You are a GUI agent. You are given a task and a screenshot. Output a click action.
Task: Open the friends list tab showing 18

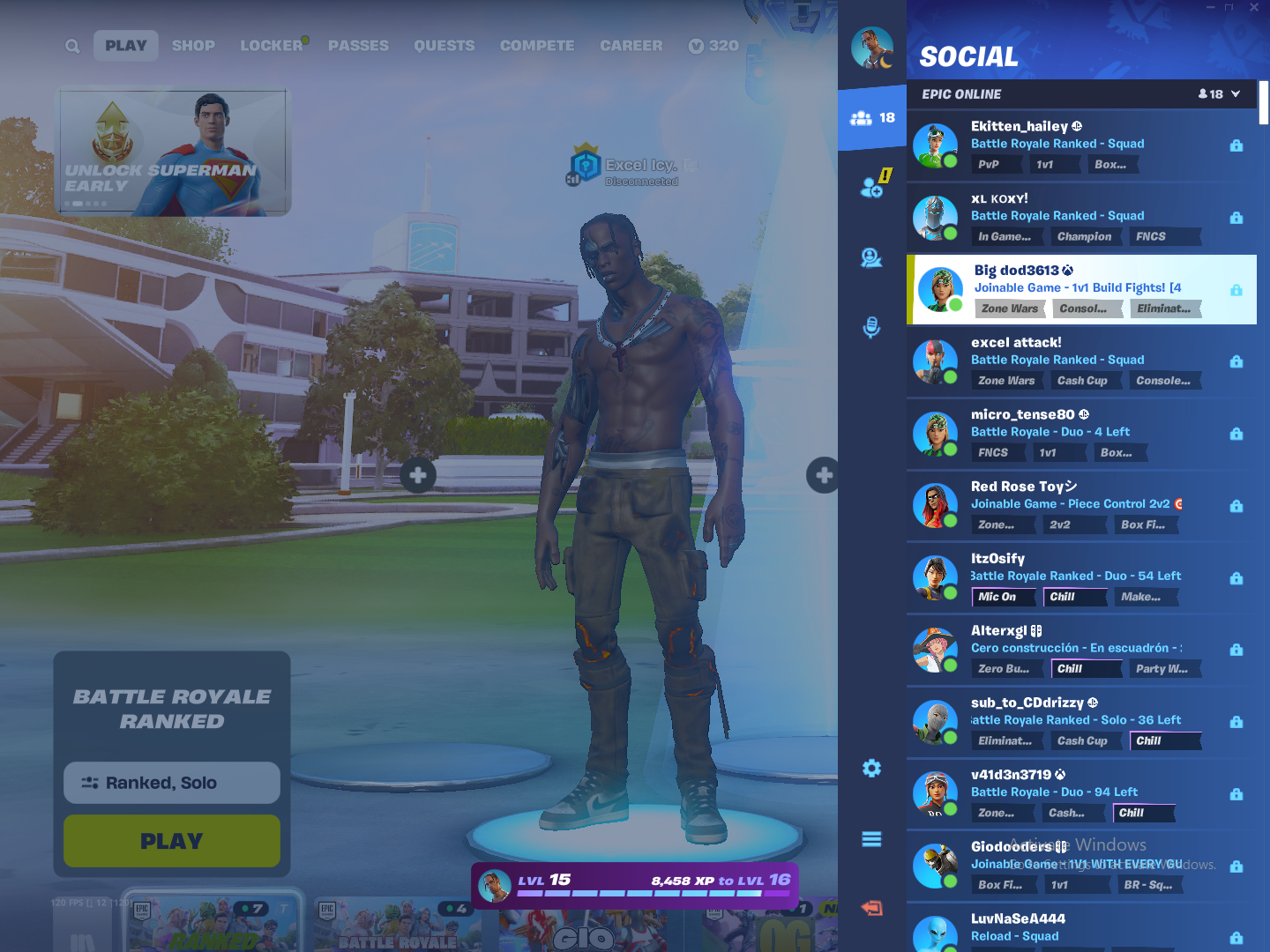point(872,117)
